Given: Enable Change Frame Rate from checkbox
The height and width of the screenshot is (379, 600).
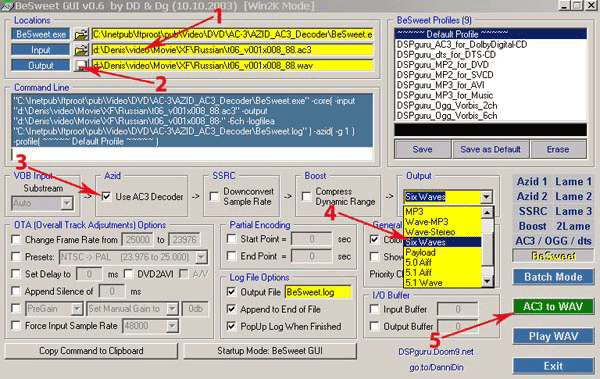Looking at the screenshot, I should point(16,240).
